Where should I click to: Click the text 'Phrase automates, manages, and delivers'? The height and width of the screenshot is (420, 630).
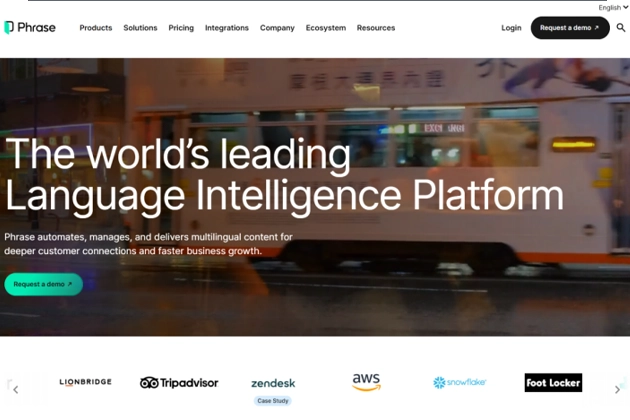point(96,237)
